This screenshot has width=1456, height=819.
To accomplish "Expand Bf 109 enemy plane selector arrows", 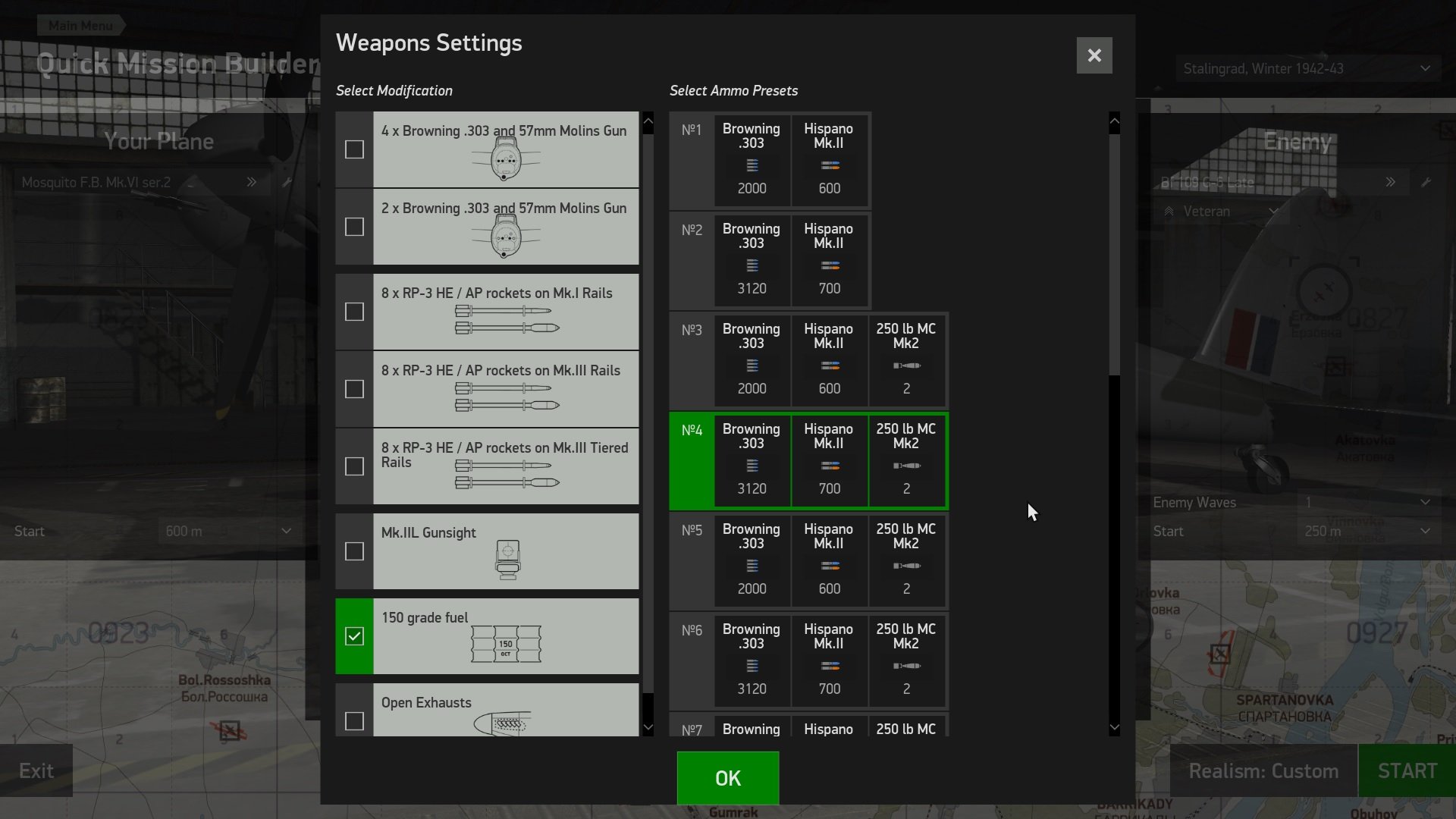I will coord(1390,182).
